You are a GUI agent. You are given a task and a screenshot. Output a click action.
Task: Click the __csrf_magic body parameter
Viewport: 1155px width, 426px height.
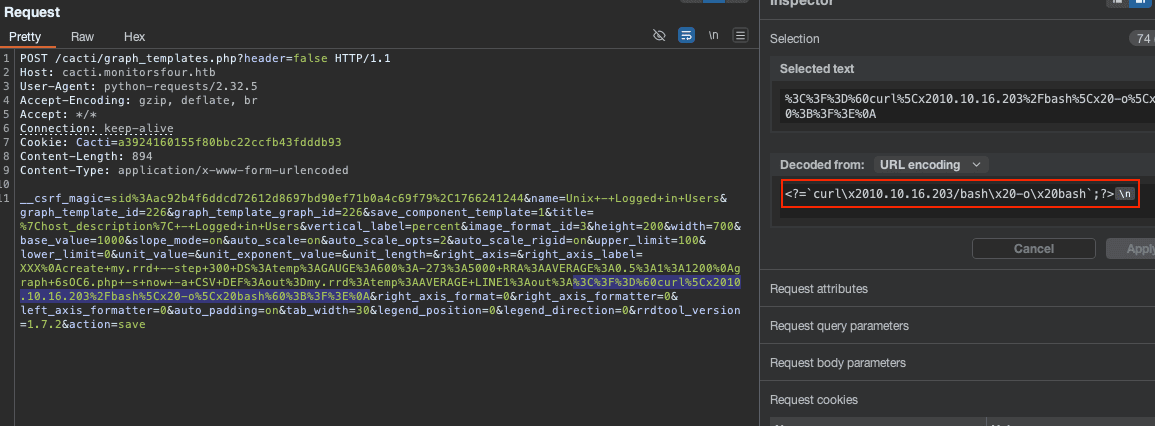272,199
